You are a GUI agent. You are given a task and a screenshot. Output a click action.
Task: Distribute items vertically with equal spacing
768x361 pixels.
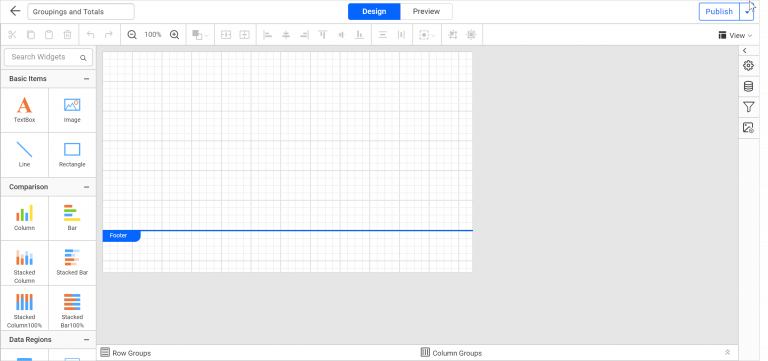click(383, 35)
